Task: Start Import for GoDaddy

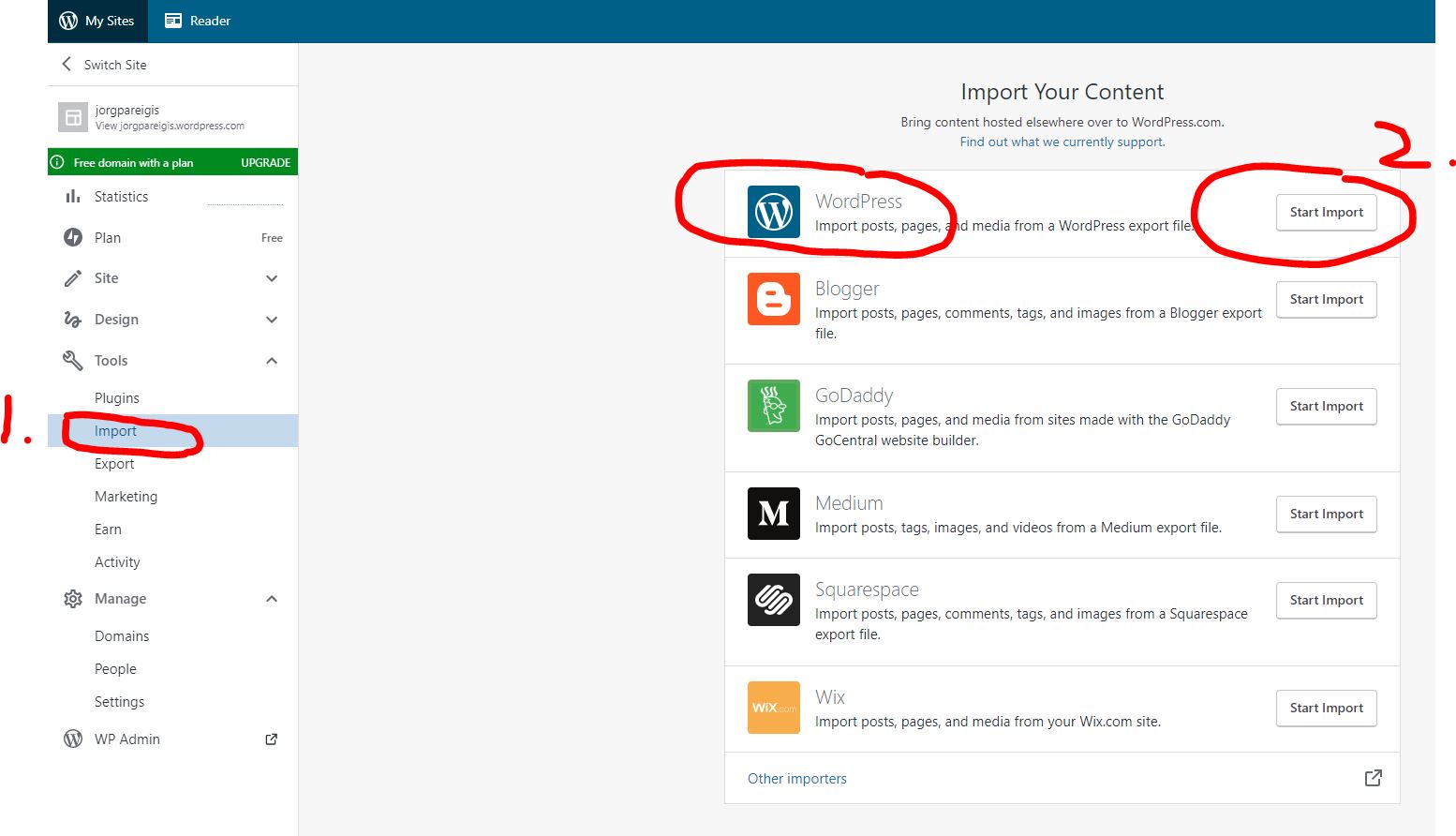Action: 1327,407
